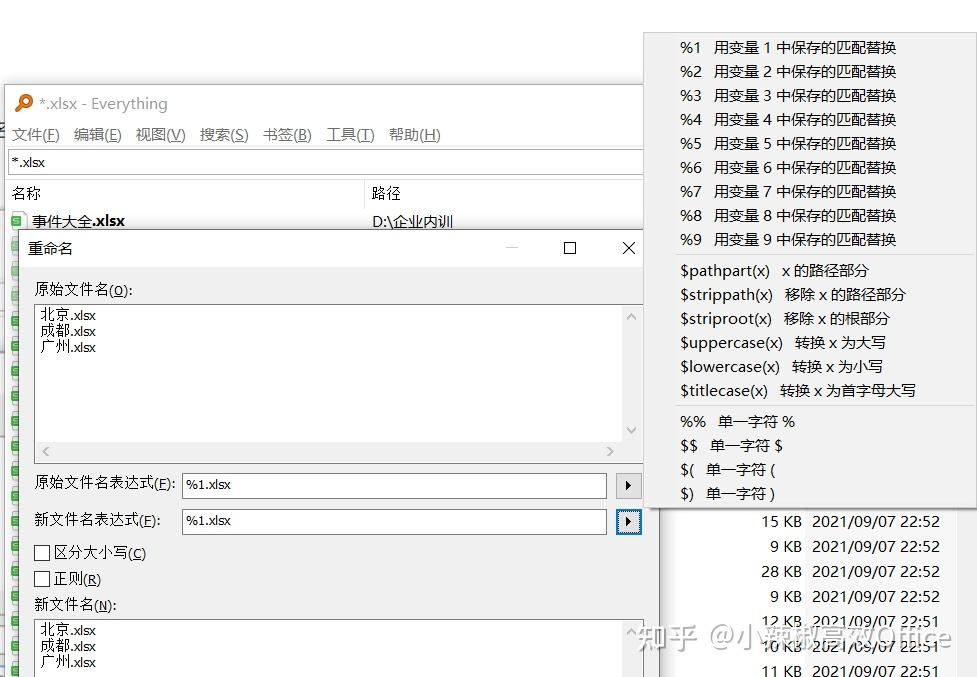Select $titlecase(x) 转换 x 为首字母大写 entry

point(798,391)
